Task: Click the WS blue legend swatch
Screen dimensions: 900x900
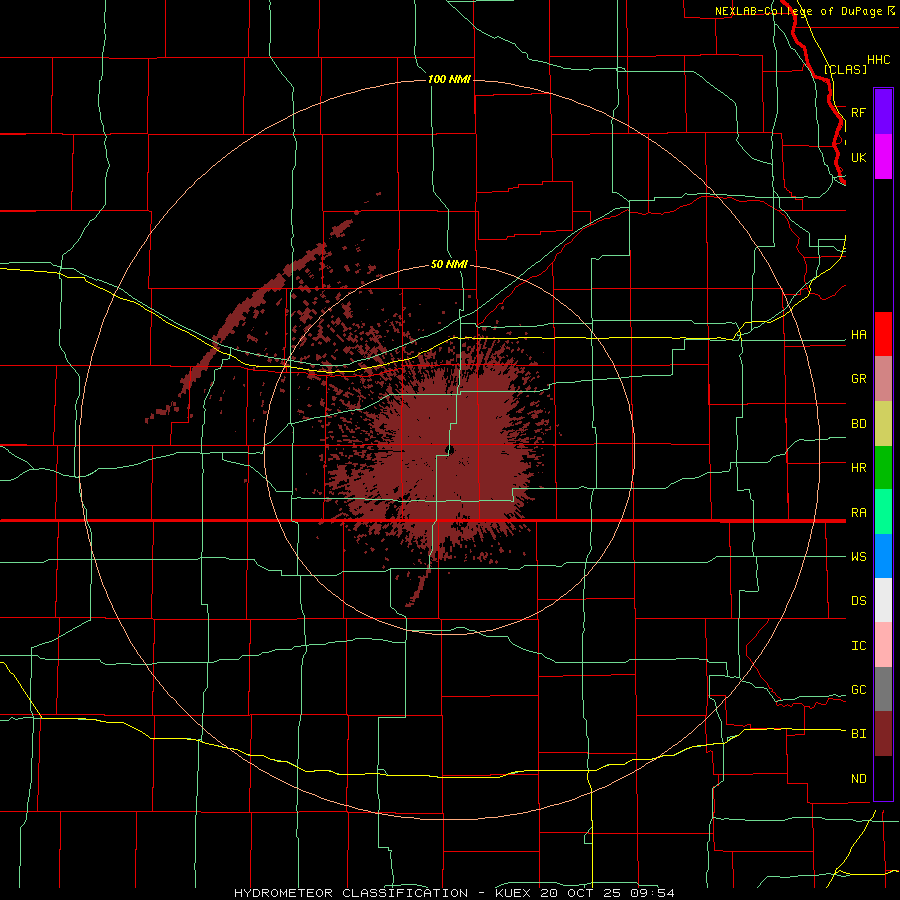Action: click(883, 556)
